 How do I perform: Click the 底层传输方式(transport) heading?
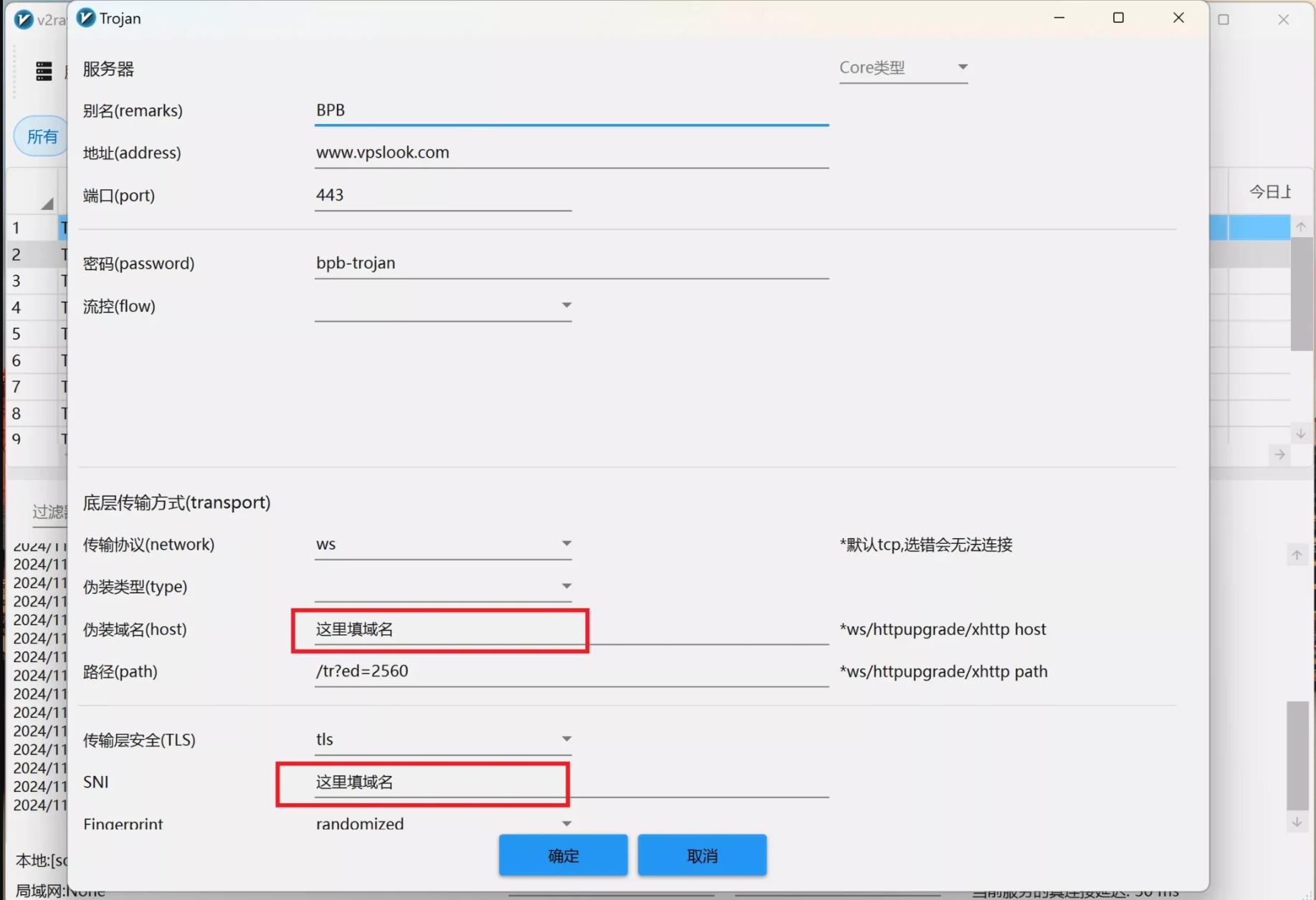click(x=177, y=502)
